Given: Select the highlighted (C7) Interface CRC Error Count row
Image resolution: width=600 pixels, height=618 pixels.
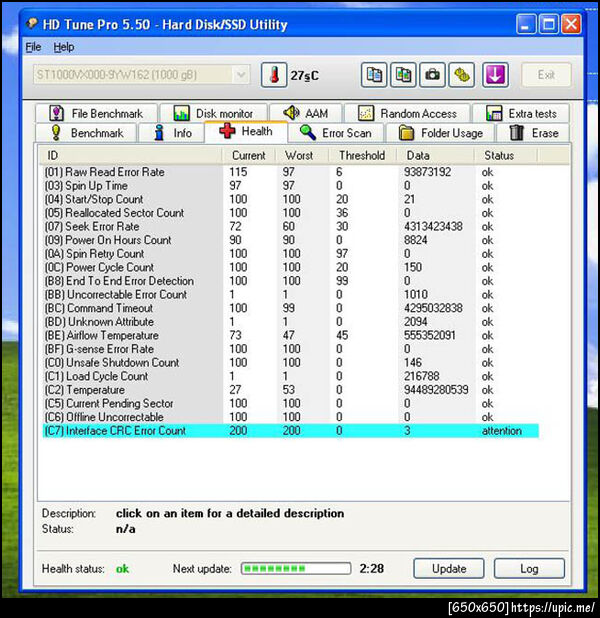Looking at the screenshot, I should [291, 431].
